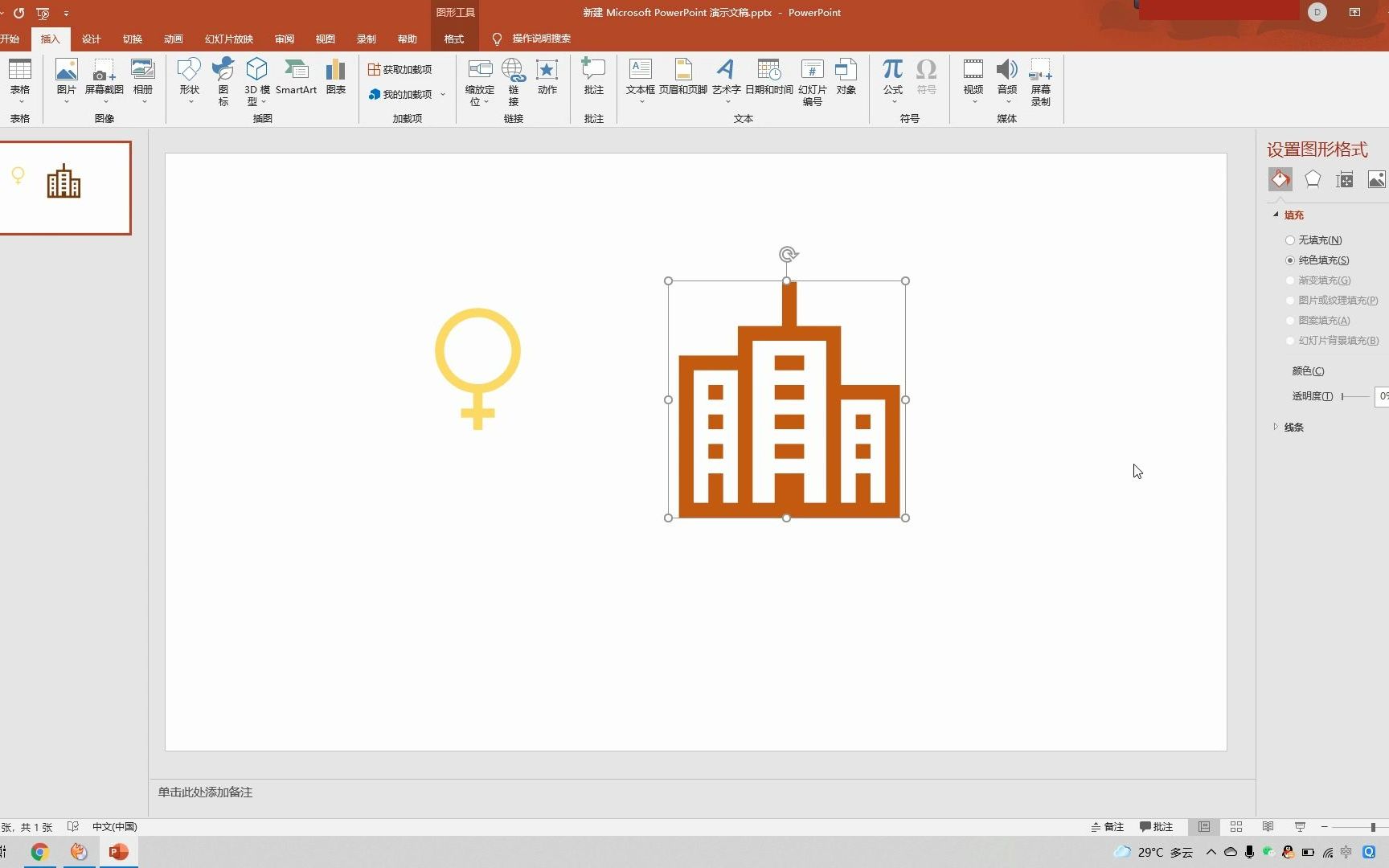Viewport: 1389px width, 868px height.
Task: Switch to normal view in status bar
Action: coord(1204,827)
